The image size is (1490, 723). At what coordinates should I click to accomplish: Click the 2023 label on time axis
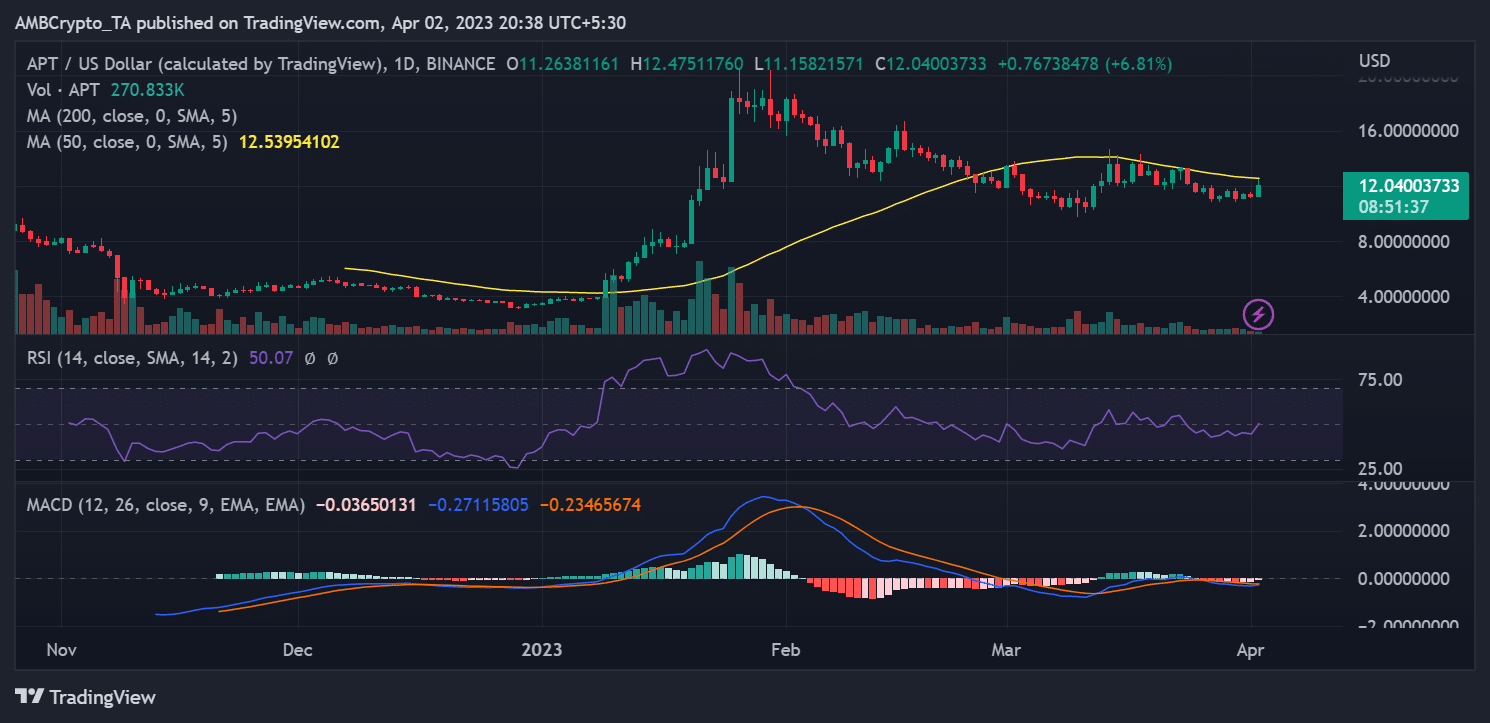[542, 650]
